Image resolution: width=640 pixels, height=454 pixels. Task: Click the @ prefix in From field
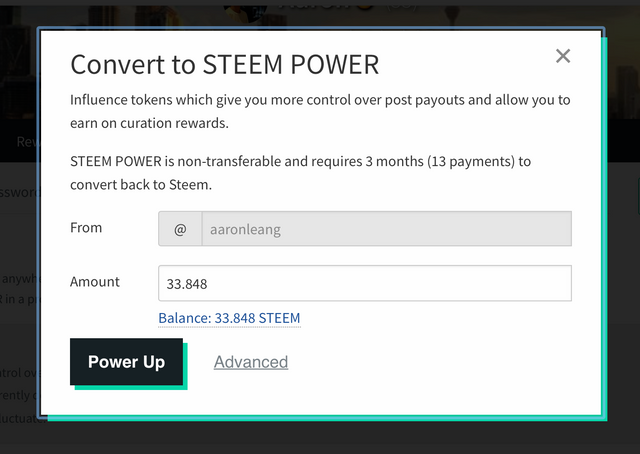(x=180, y=229)
